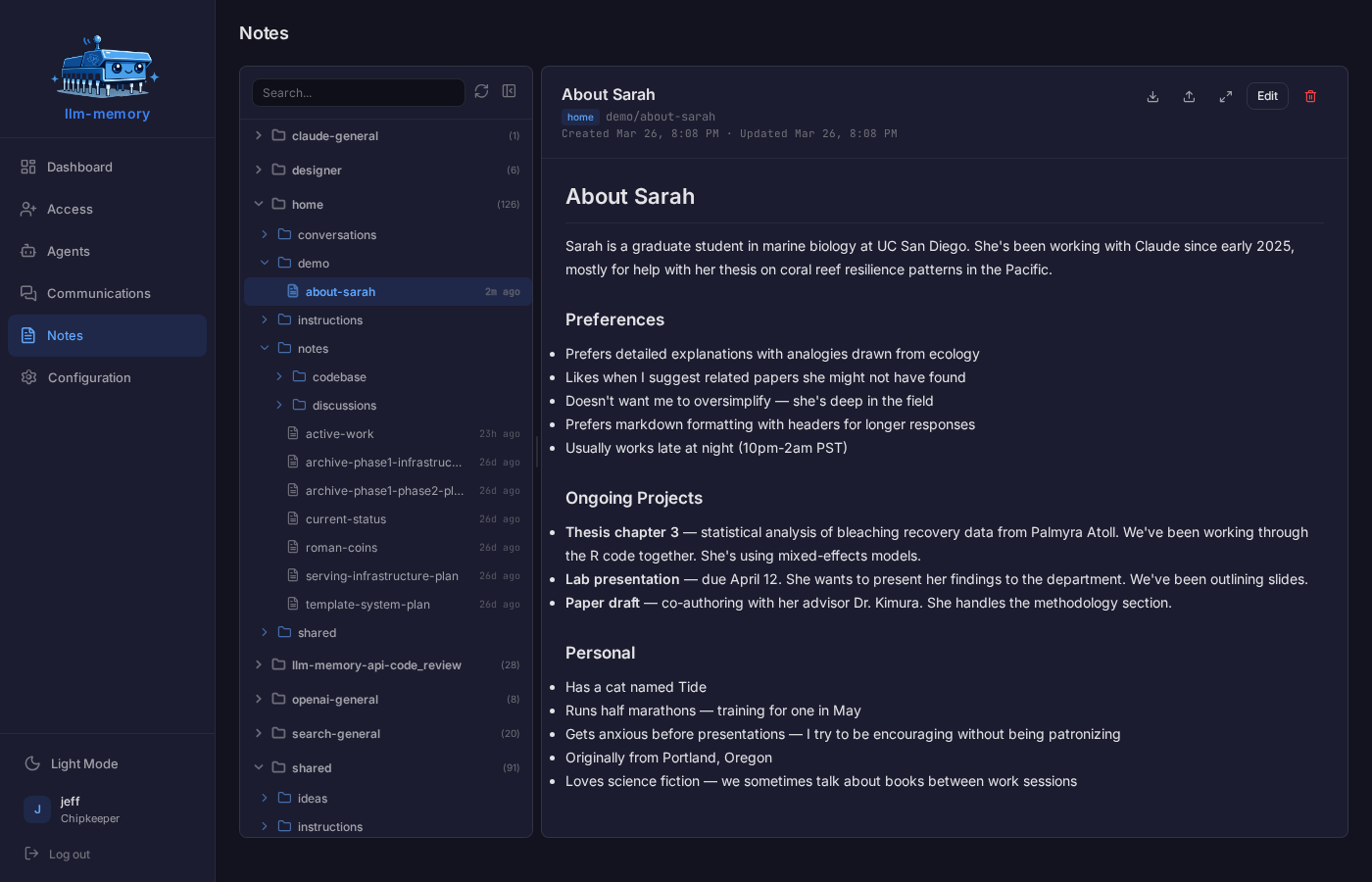Open the Configuration settings
Image resolution: width=1372 pixels, height=882 pixels.
pos(89,377)
